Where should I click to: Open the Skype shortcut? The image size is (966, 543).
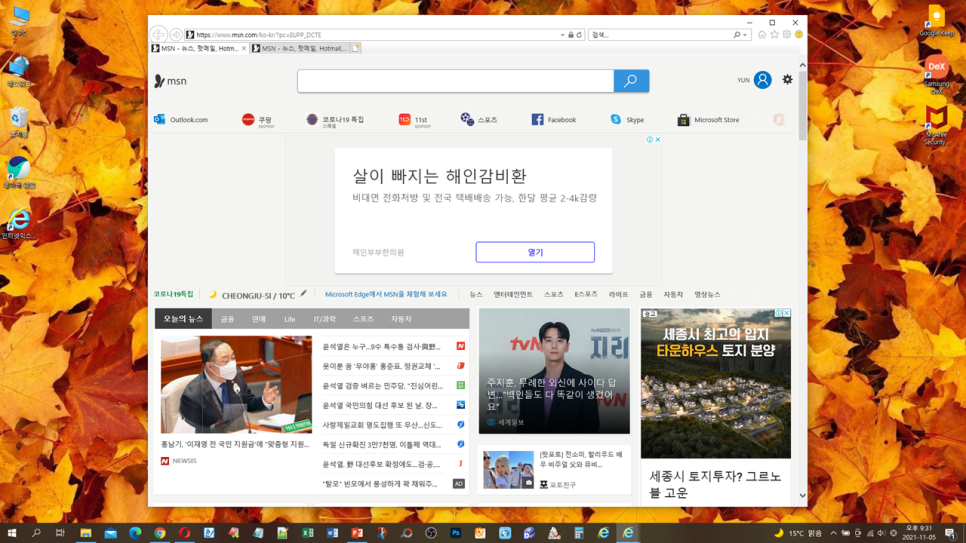[x=627, y=120]
